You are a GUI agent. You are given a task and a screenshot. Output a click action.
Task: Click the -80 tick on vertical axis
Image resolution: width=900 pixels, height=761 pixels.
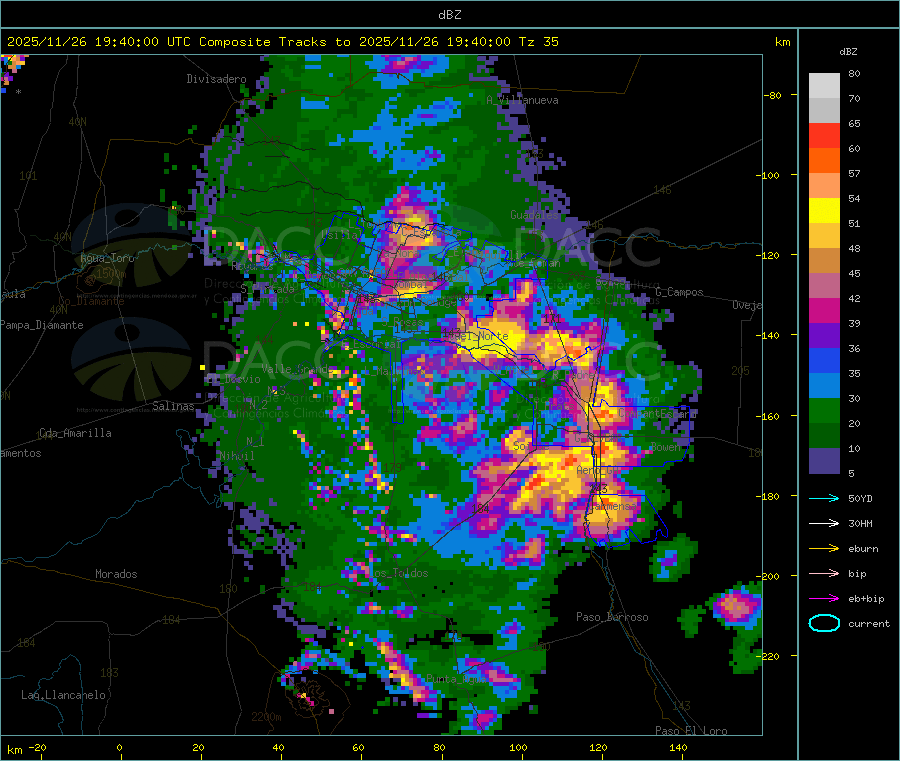pos(773,95)
